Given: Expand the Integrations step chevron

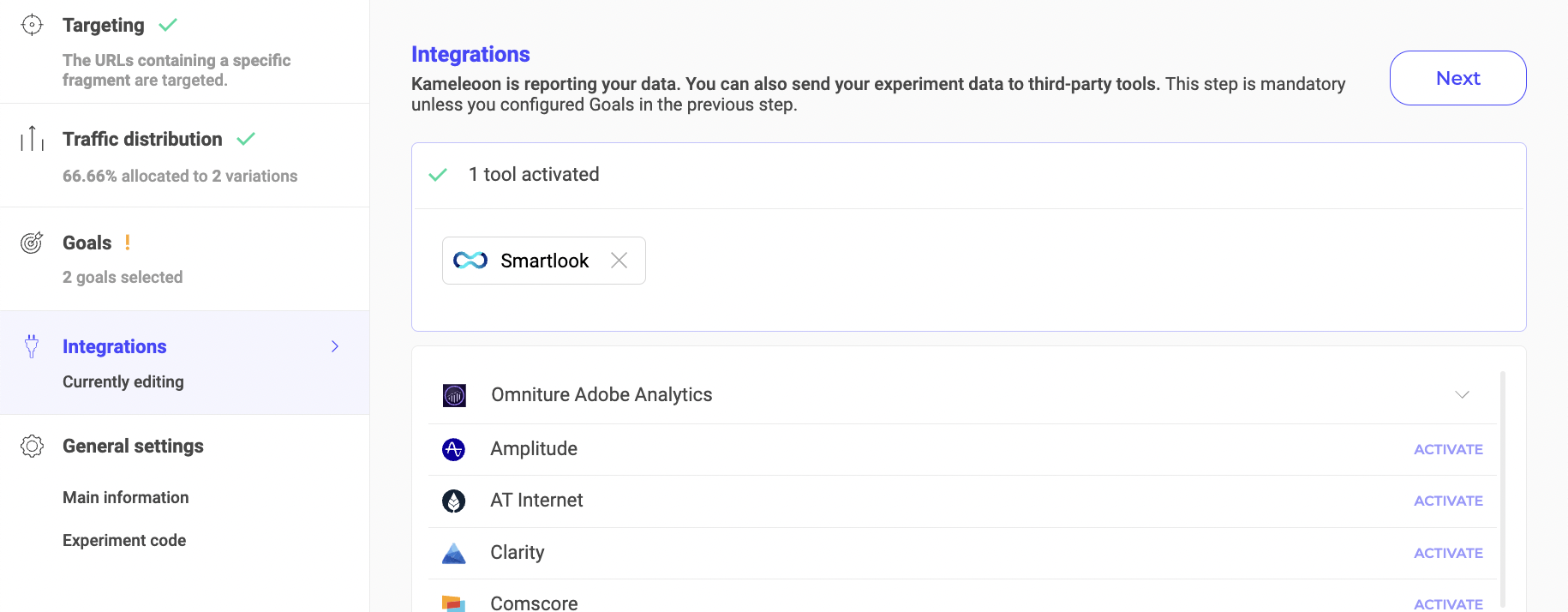Looking at the screenshot, I should pos(335,346).
